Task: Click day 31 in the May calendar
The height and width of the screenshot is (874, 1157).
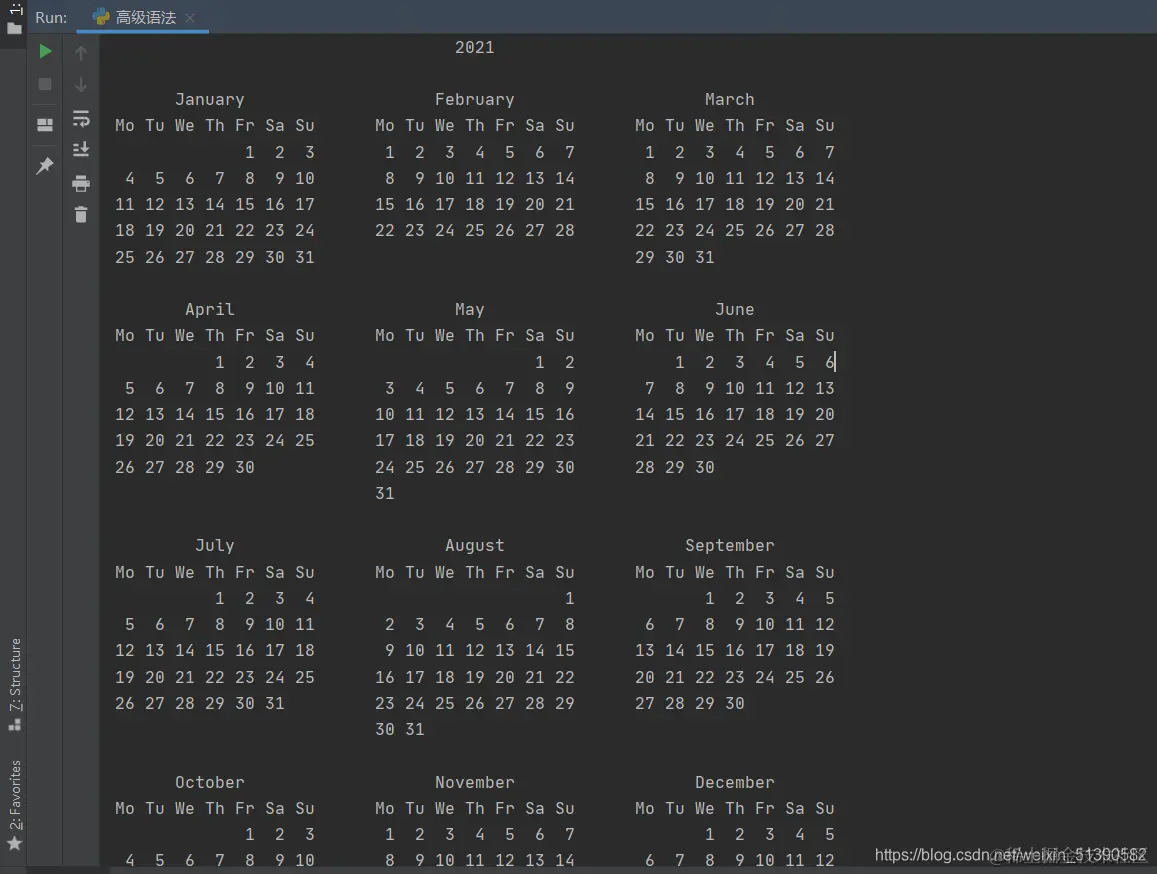Action: pyautogui.click(x=384, y=493)
